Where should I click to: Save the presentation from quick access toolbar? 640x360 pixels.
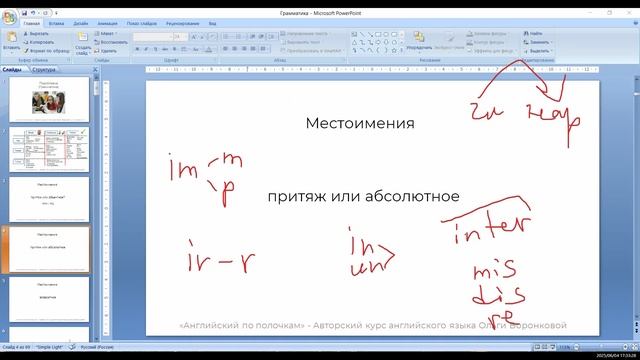click(24, 13)
